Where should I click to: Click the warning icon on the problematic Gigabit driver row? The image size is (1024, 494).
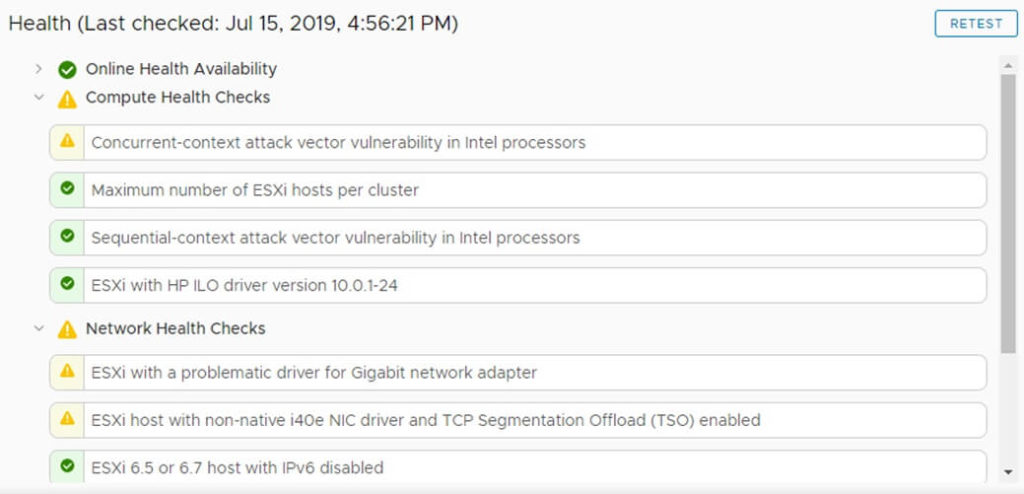[67, 371]
